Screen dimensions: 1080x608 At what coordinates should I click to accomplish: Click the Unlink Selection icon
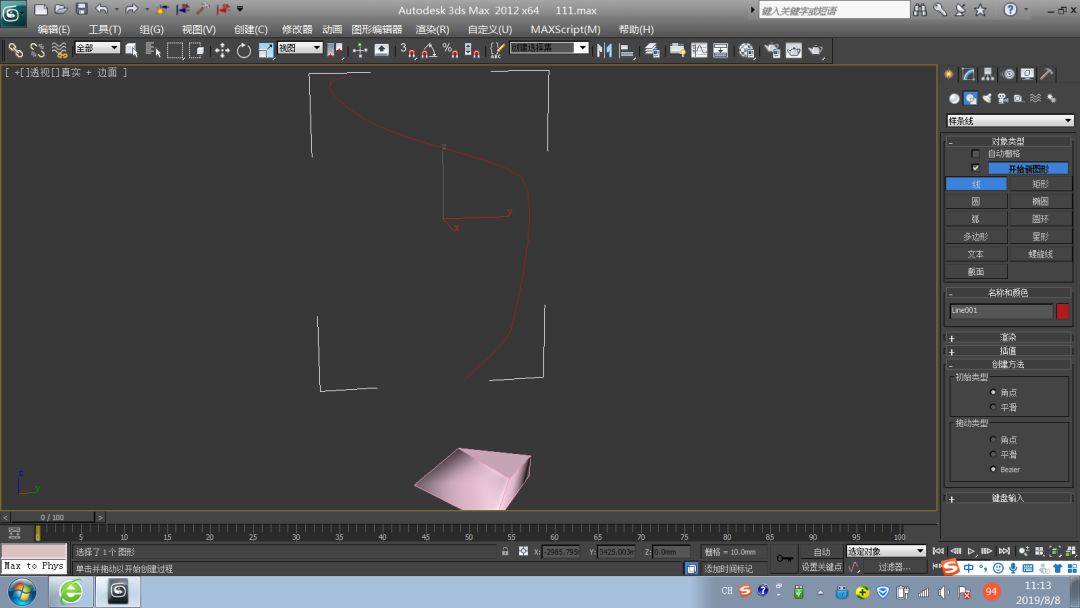pyautogui.click(x=37, y=50)
